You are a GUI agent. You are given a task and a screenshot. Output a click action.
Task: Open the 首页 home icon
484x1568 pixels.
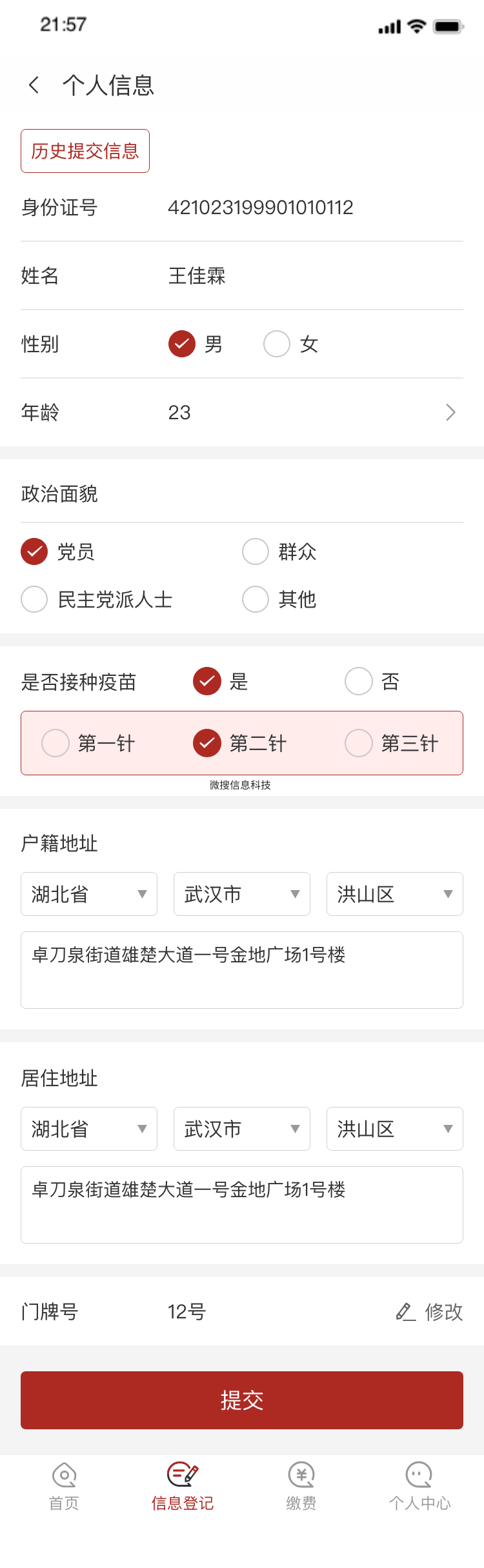pyautogui.click(x=64, y=1474)
